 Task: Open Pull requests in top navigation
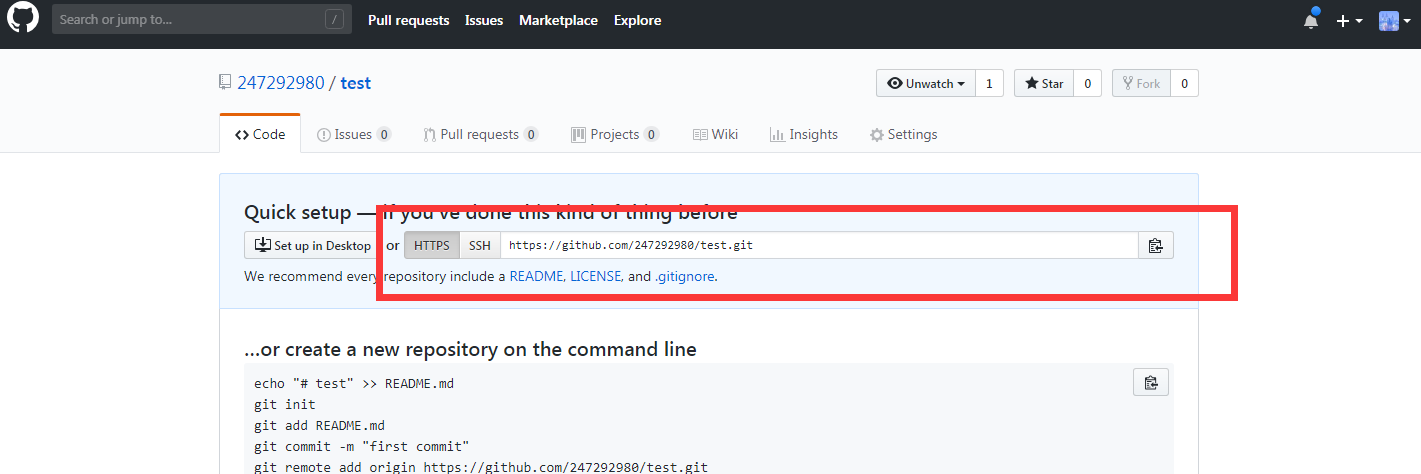(408, 20)
